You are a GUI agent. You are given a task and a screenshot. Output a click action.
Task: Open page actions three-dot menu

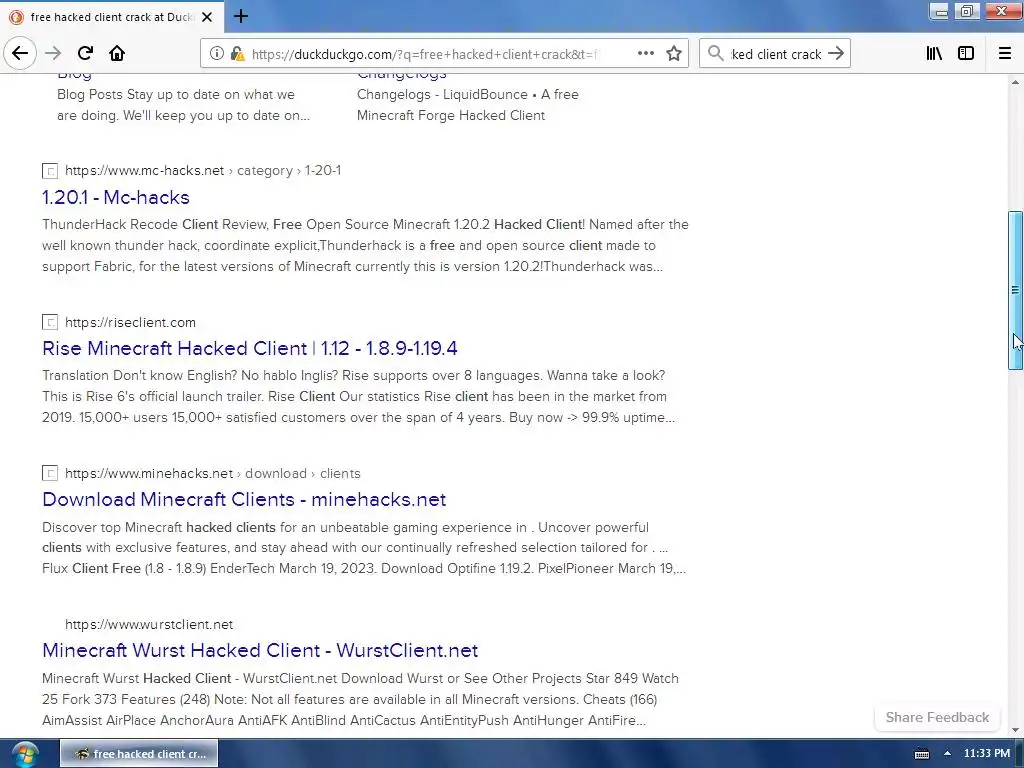(645, 54)
